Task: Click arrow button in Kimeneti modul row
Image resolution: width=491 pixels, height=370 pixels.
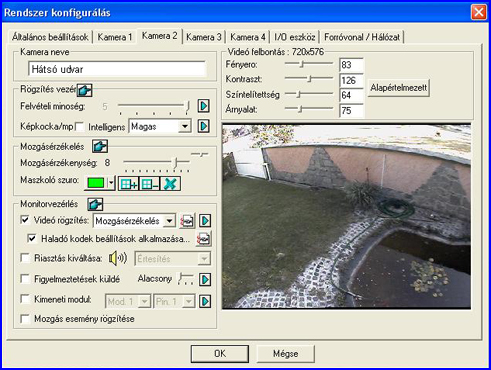Action: point(205,301)
